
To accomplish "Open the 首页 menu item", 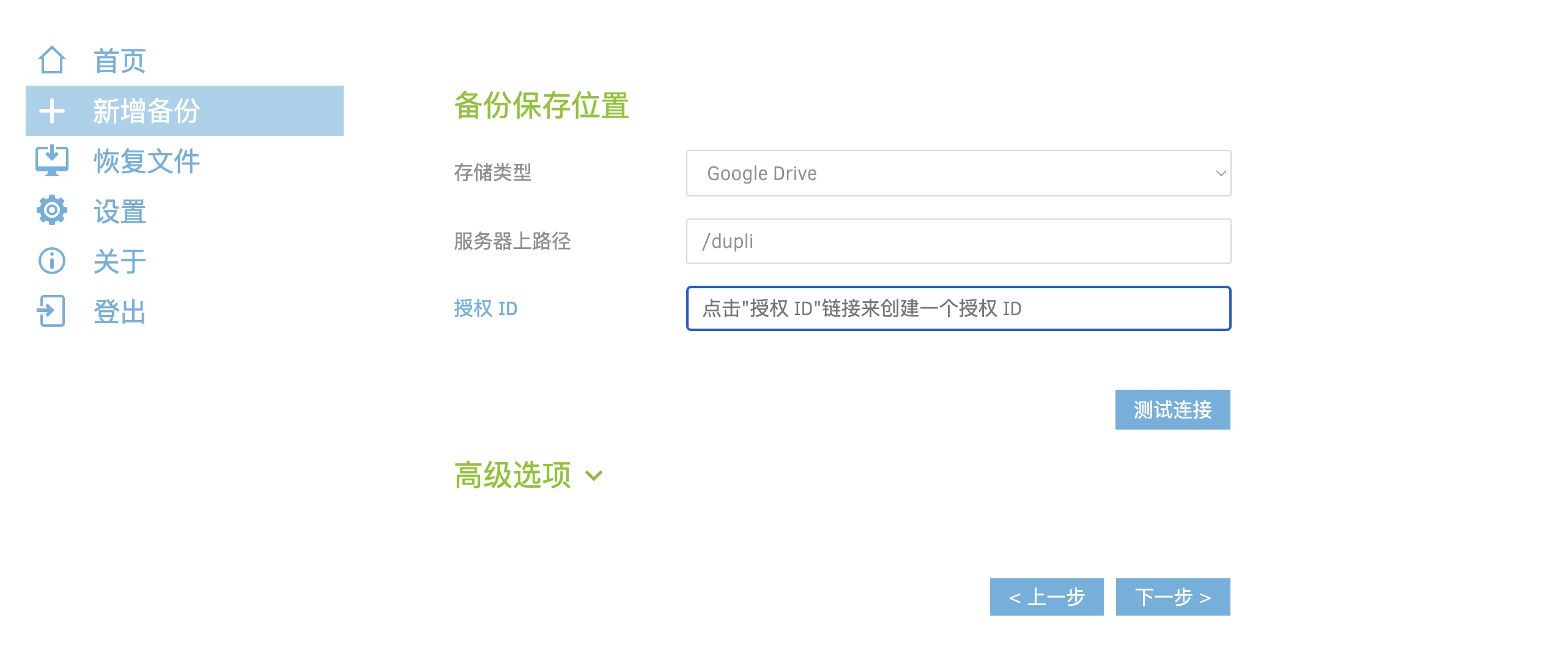I will (119, 61).
